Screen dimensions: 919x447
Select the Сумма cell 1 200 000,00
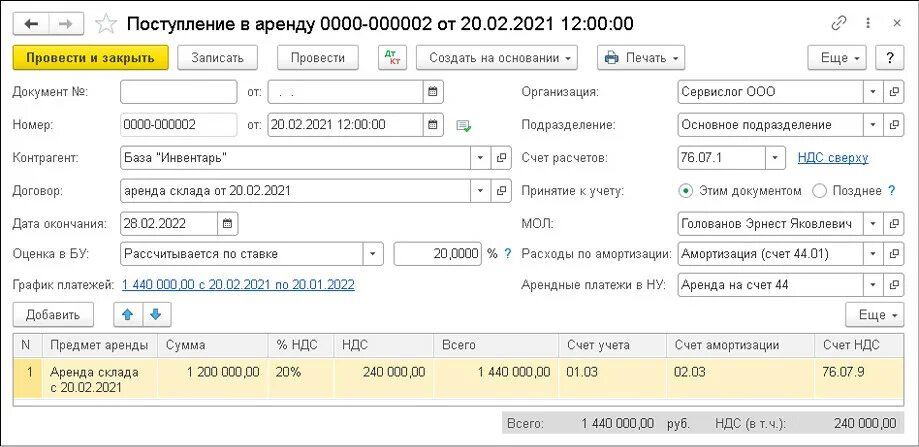pyautogui.click(x=213, y=380)
